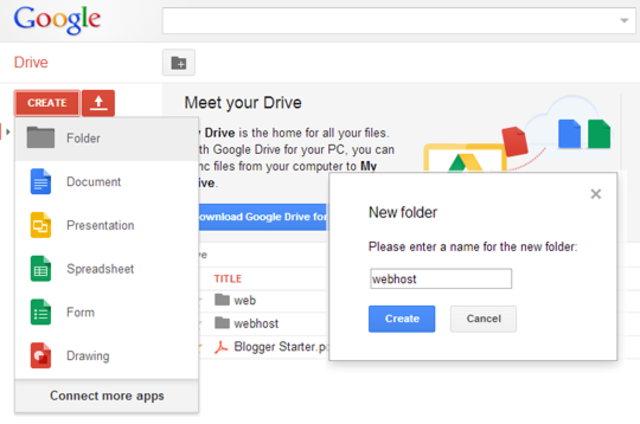Choose Spreadsheet from the Create menu
The height and width of the screenshot is (424, 640).
coord(107,269)
